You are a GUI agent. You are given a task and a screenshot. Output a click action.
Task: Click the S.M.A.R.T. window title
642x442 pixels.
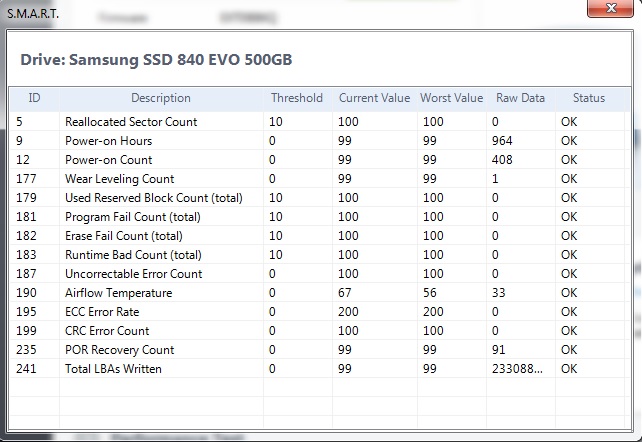coord(33,14)
